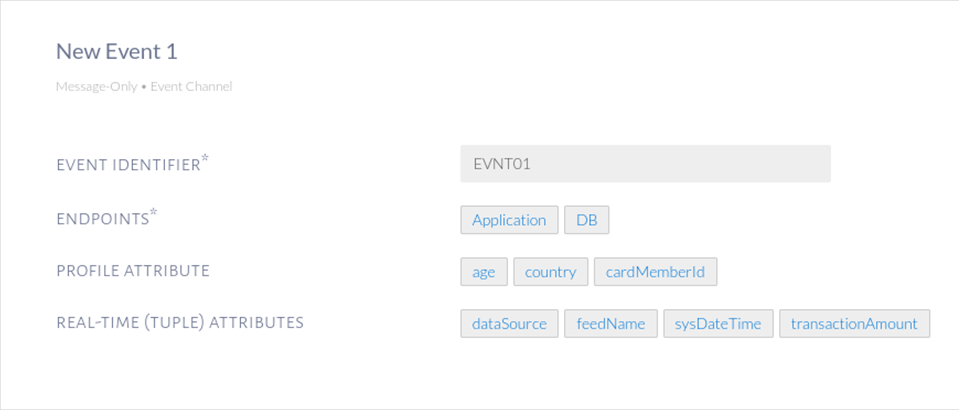Click the bullet separator in the subtitle
The width and height of the screenshot is (959, 410).
click(144, 87)
